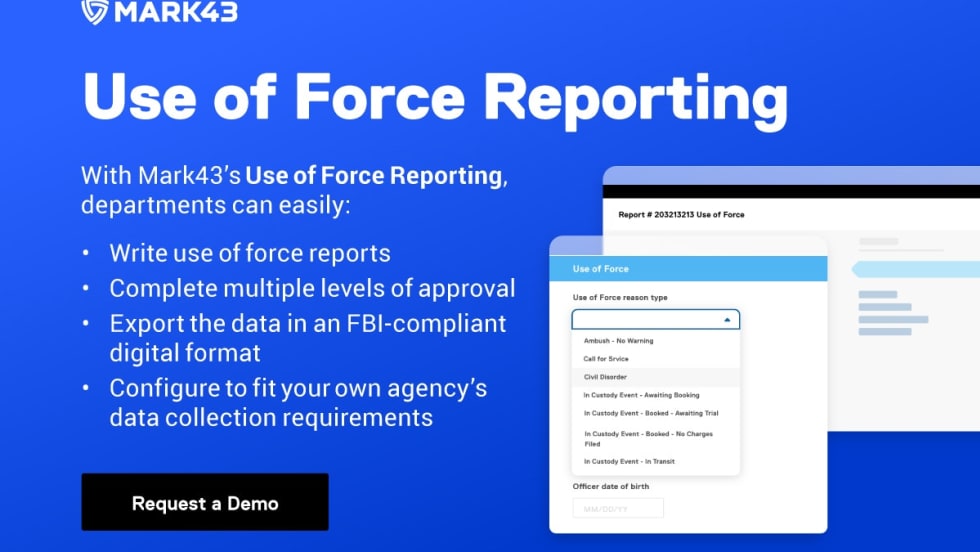
Task: Click the Officer date of birth label
Action: [x=610, y=486]
